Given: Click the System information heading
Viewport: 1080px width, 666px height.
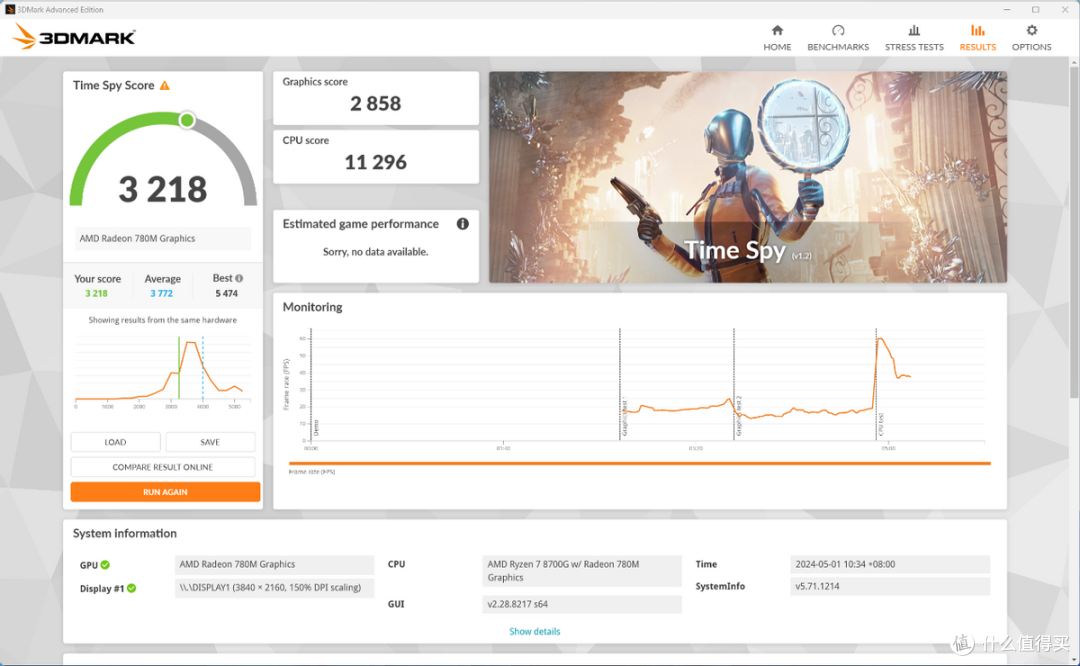Looking at the screenshot, I should pyautogui.click(x=125, y=534).
